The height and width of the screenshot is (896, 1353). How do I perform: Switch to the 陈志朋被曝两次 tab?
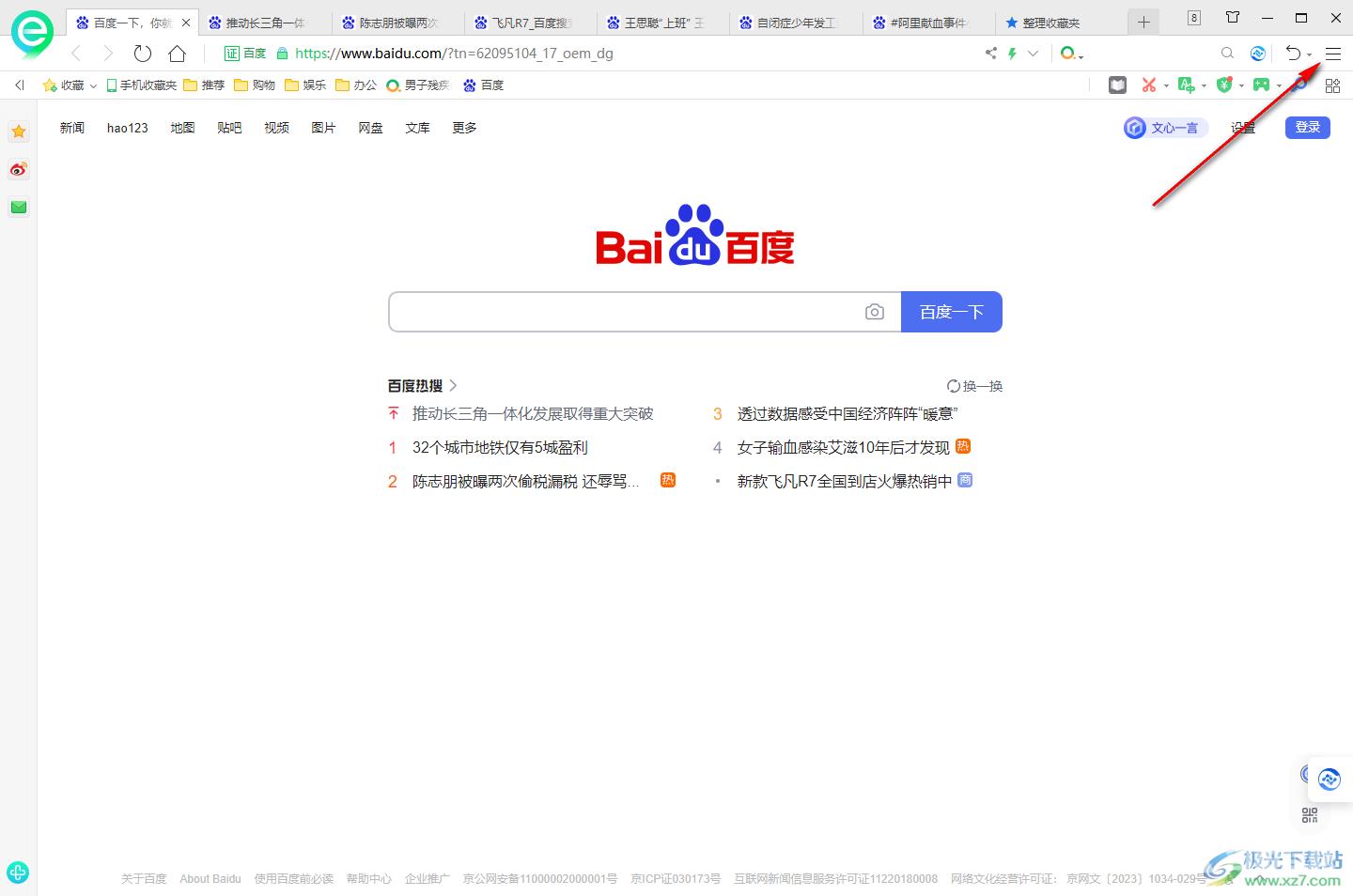[399, 23]
